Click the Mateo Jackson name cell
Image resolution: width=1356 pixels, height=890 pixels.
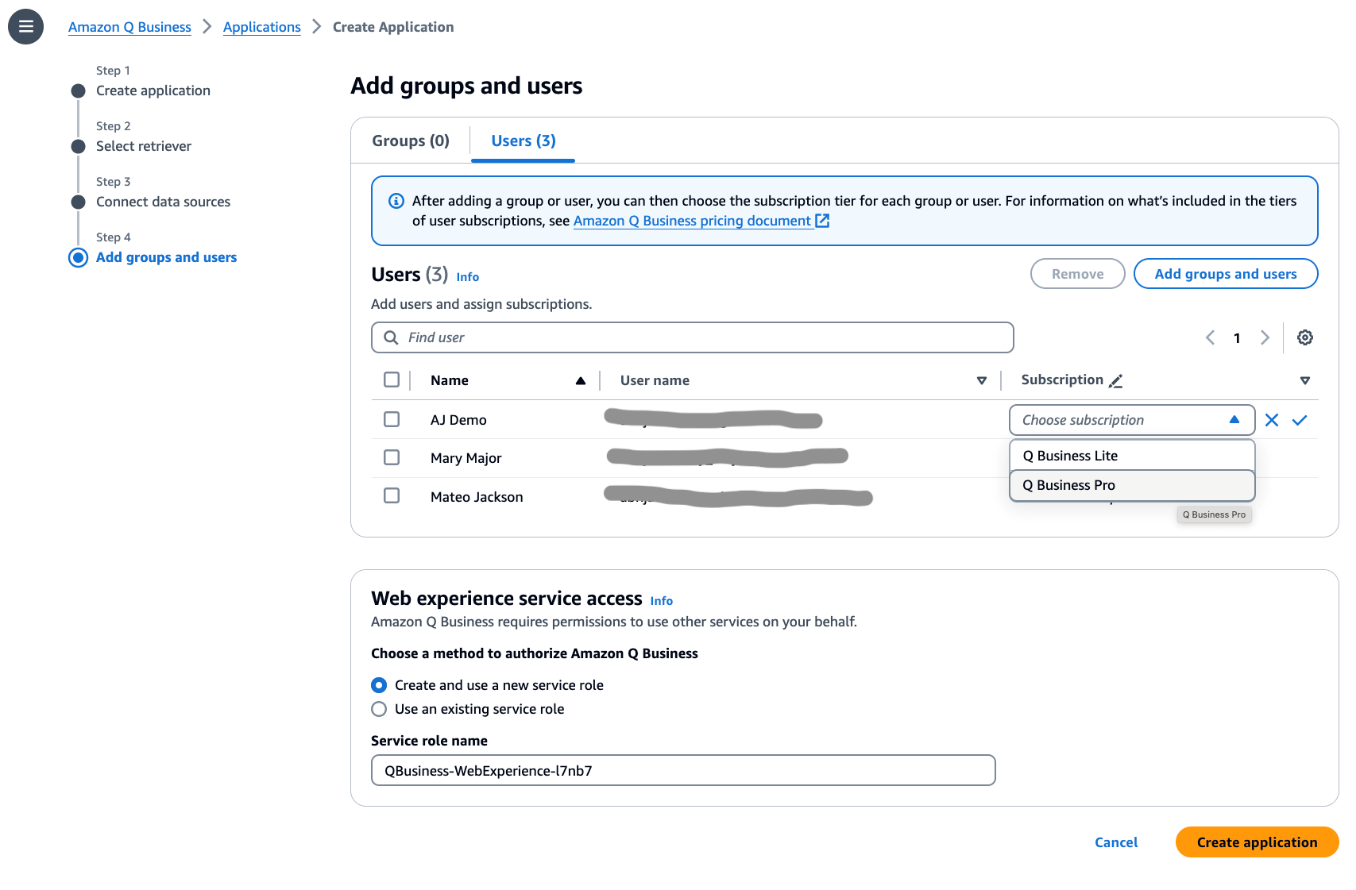(476, 497)
